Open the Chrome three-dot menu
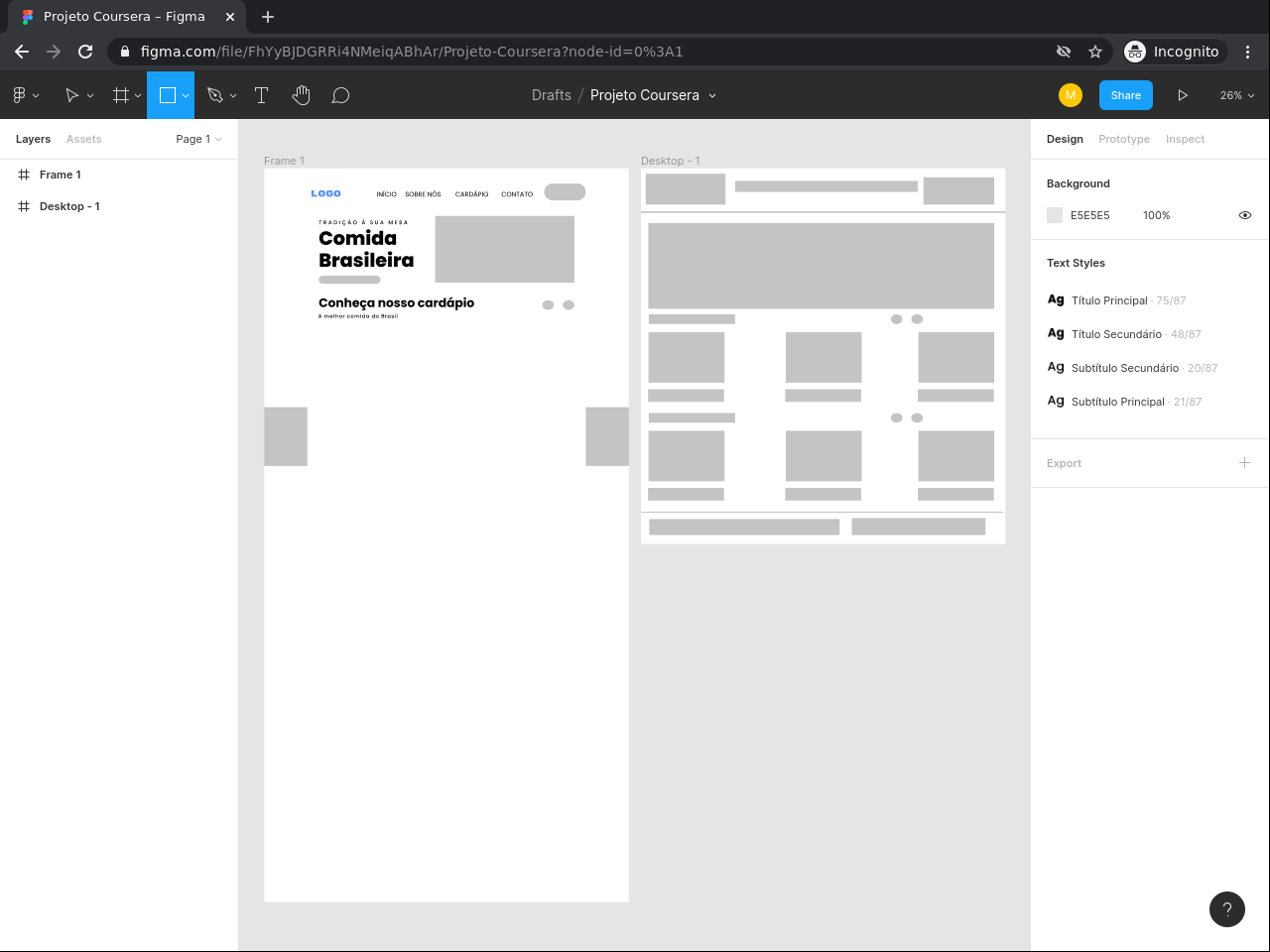This screenshot has height=952, width=1270. pyautogui.click(x=1248, y=52)
